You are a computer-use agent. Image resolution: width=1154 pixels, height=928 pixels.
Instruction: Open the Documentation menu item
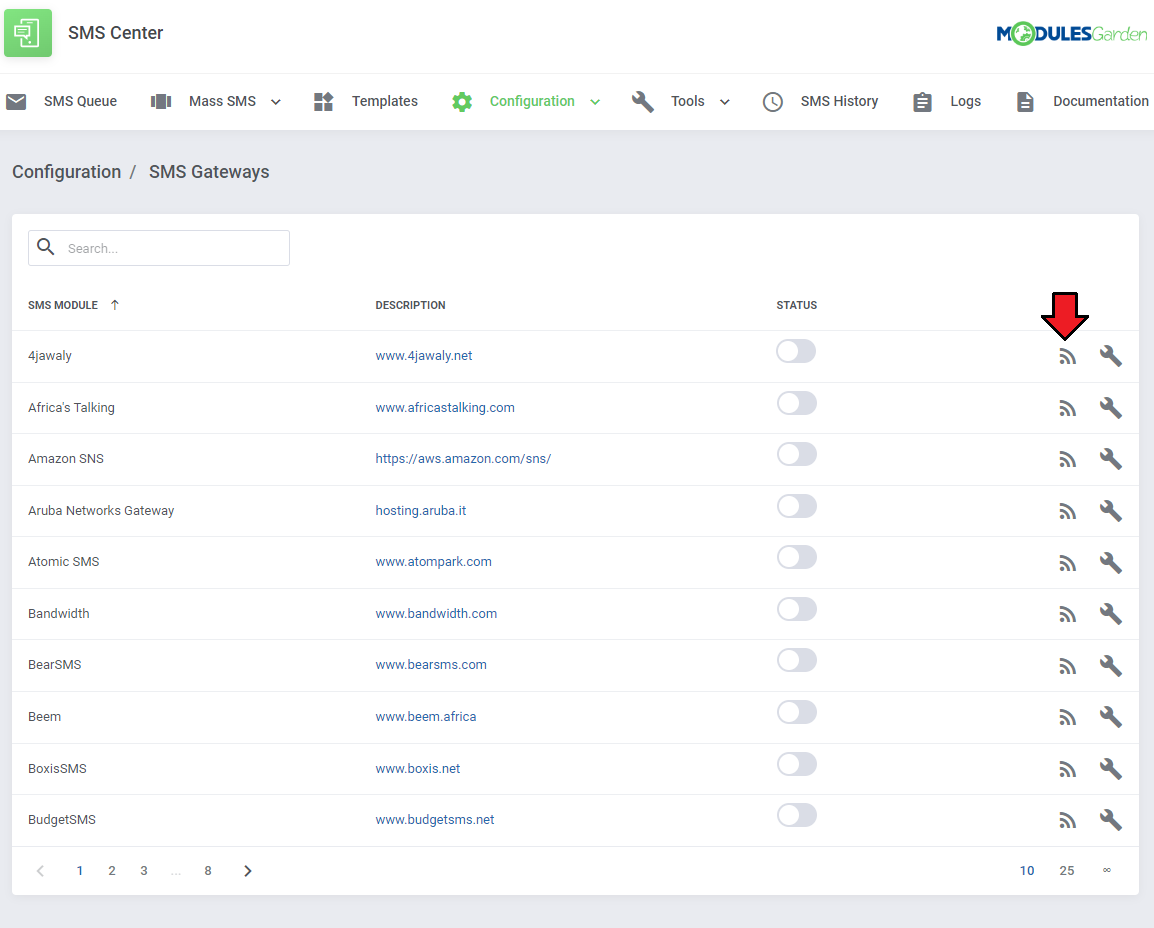(x=1082, y=102)
